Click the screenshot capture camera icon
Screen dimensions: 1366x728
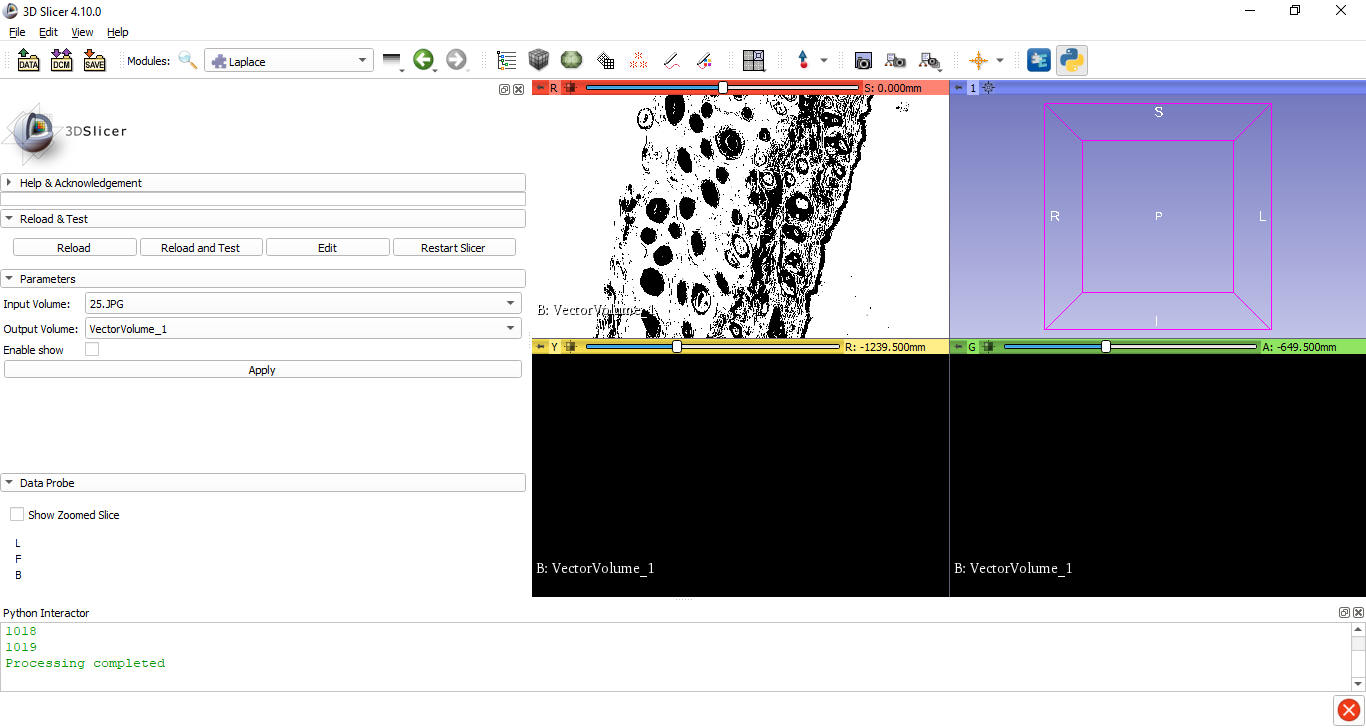pos(863,61)
